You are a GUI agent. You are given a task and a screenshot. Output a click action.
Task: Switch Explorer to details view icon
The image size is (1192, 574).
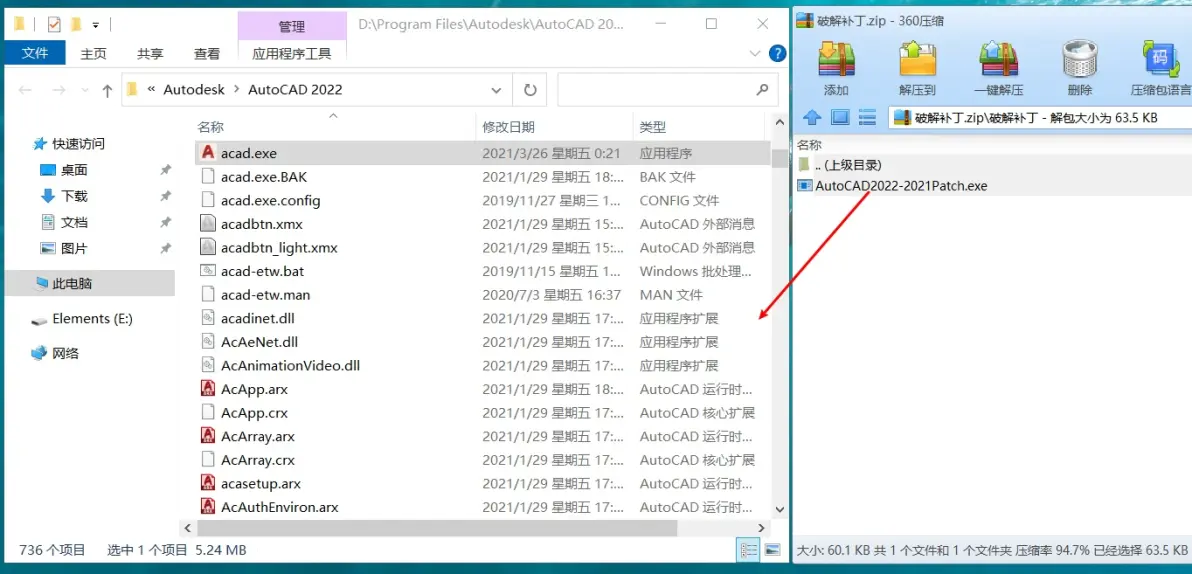point(748,550)
